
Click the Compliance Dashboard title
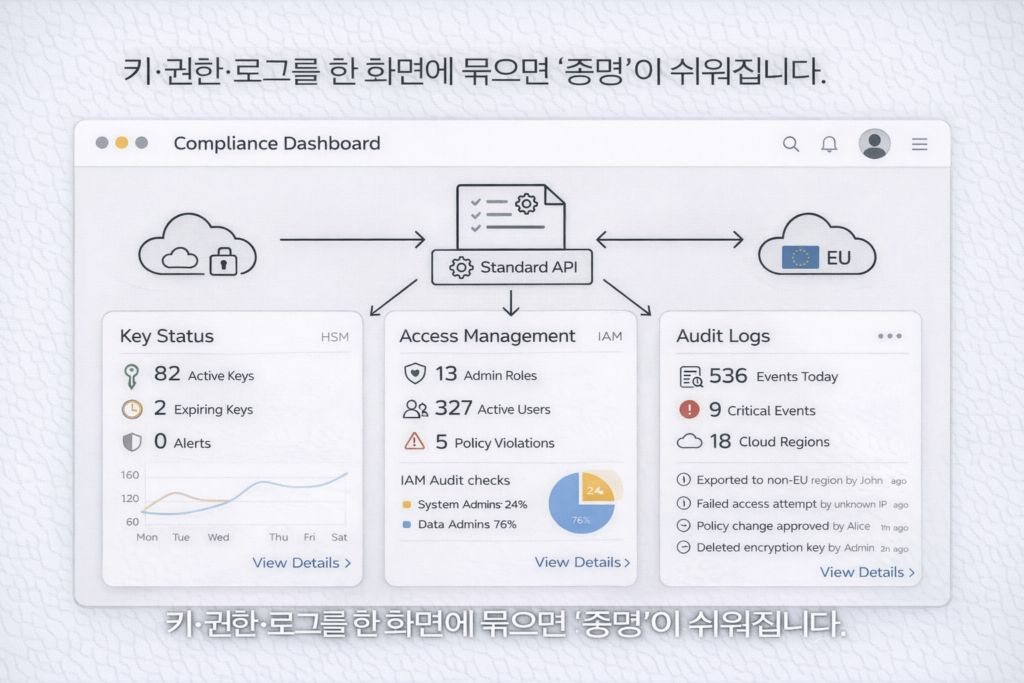pos(277,144)
